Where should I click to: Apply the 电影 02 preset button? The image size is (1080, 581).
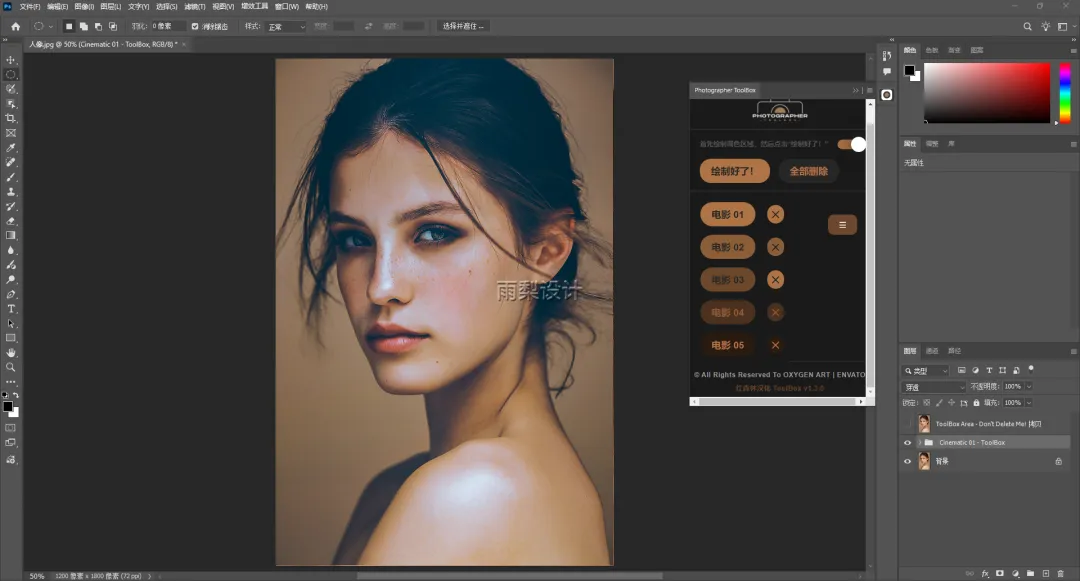(727, 247)
